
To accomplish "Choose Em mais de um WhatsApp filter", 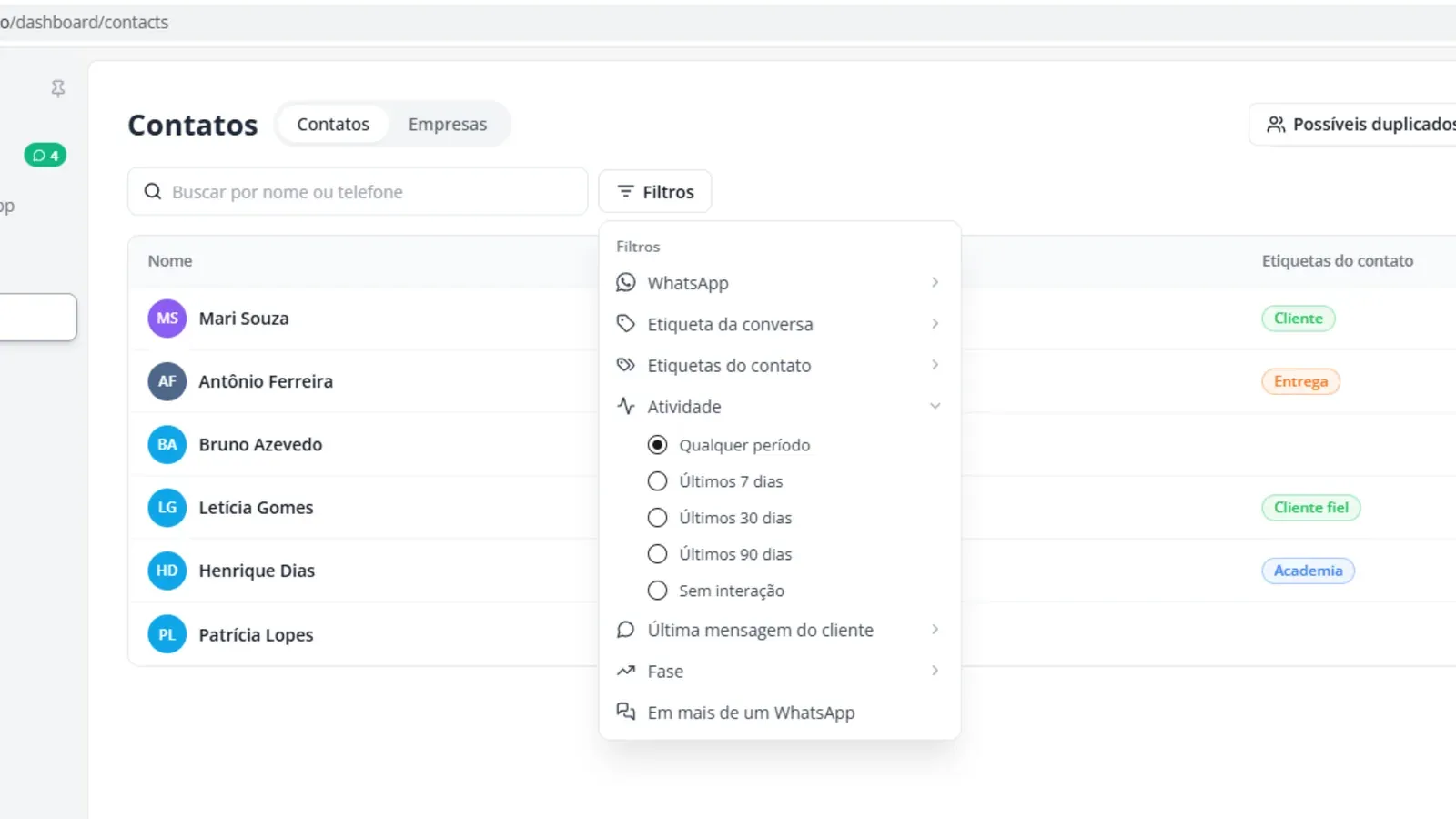I will pos(780,713).
